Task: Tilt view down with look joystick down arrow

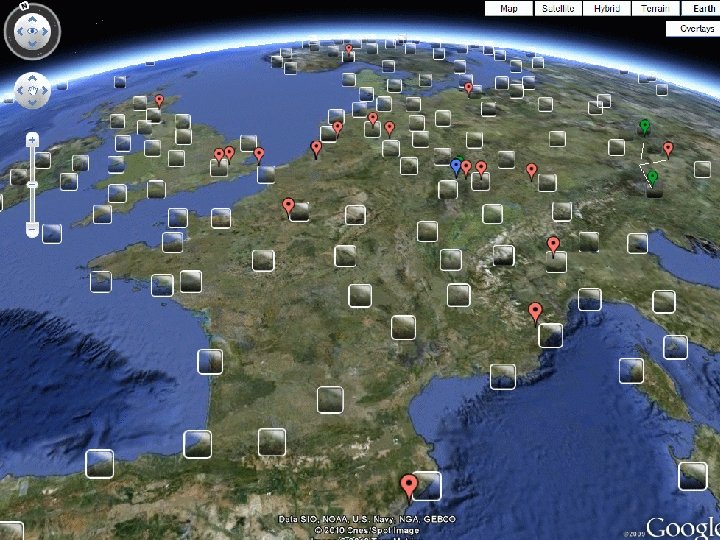Action: 32,44
